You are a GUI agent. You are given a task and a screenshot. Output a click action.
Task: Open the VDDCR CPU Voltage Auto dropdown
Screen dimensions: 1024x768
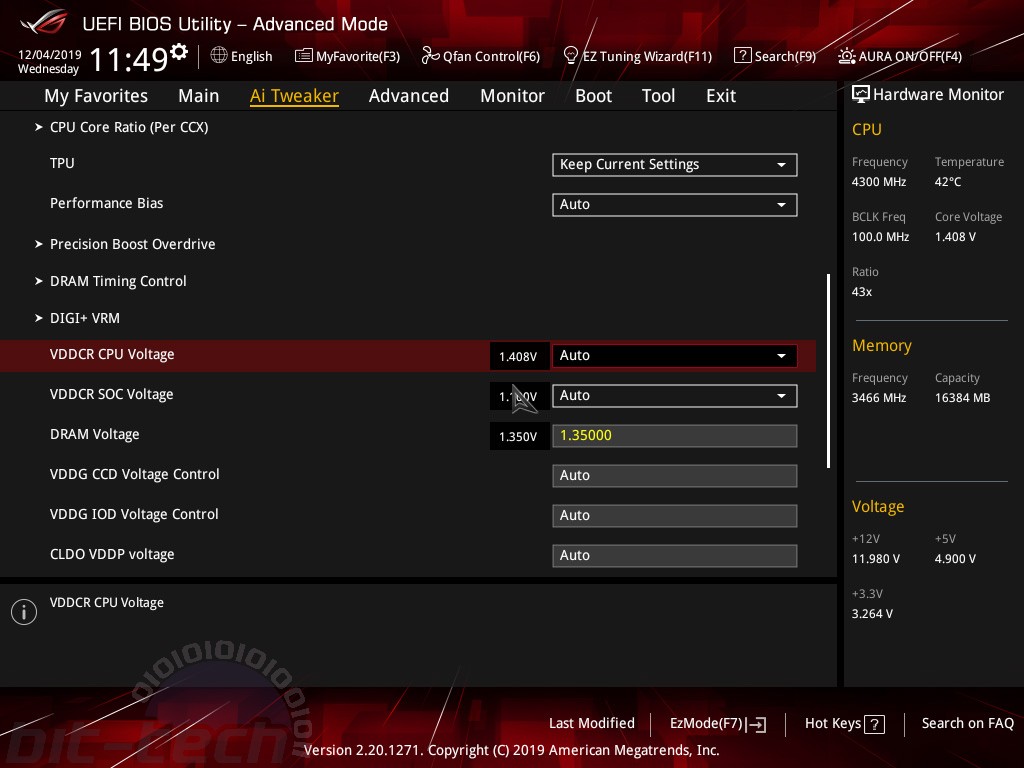coord(675,355)
